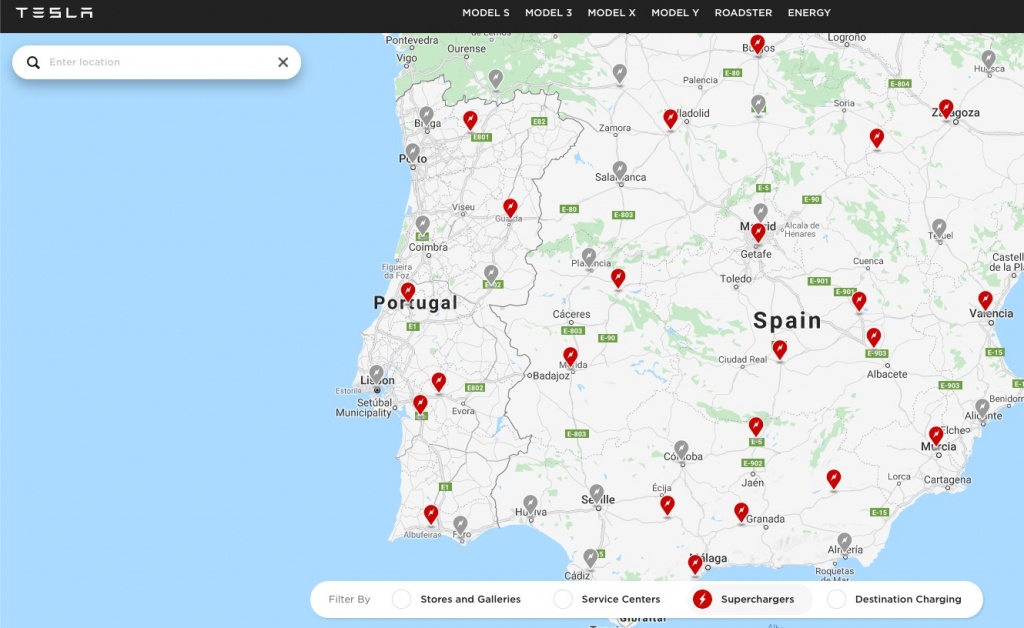Open the gray pin near Getafe

pos(760,213)
